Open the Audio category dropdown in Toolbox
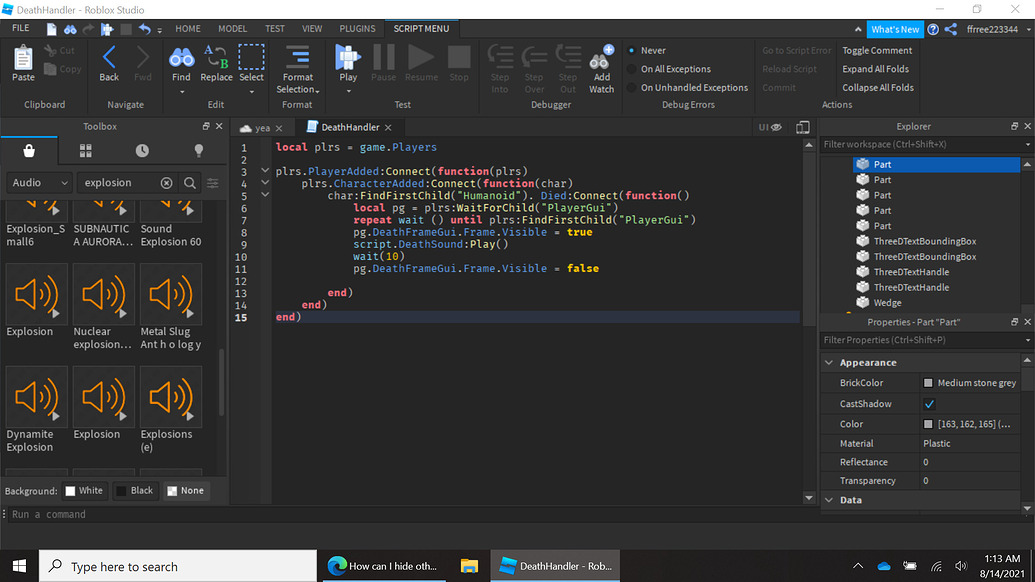 (40, 182)
